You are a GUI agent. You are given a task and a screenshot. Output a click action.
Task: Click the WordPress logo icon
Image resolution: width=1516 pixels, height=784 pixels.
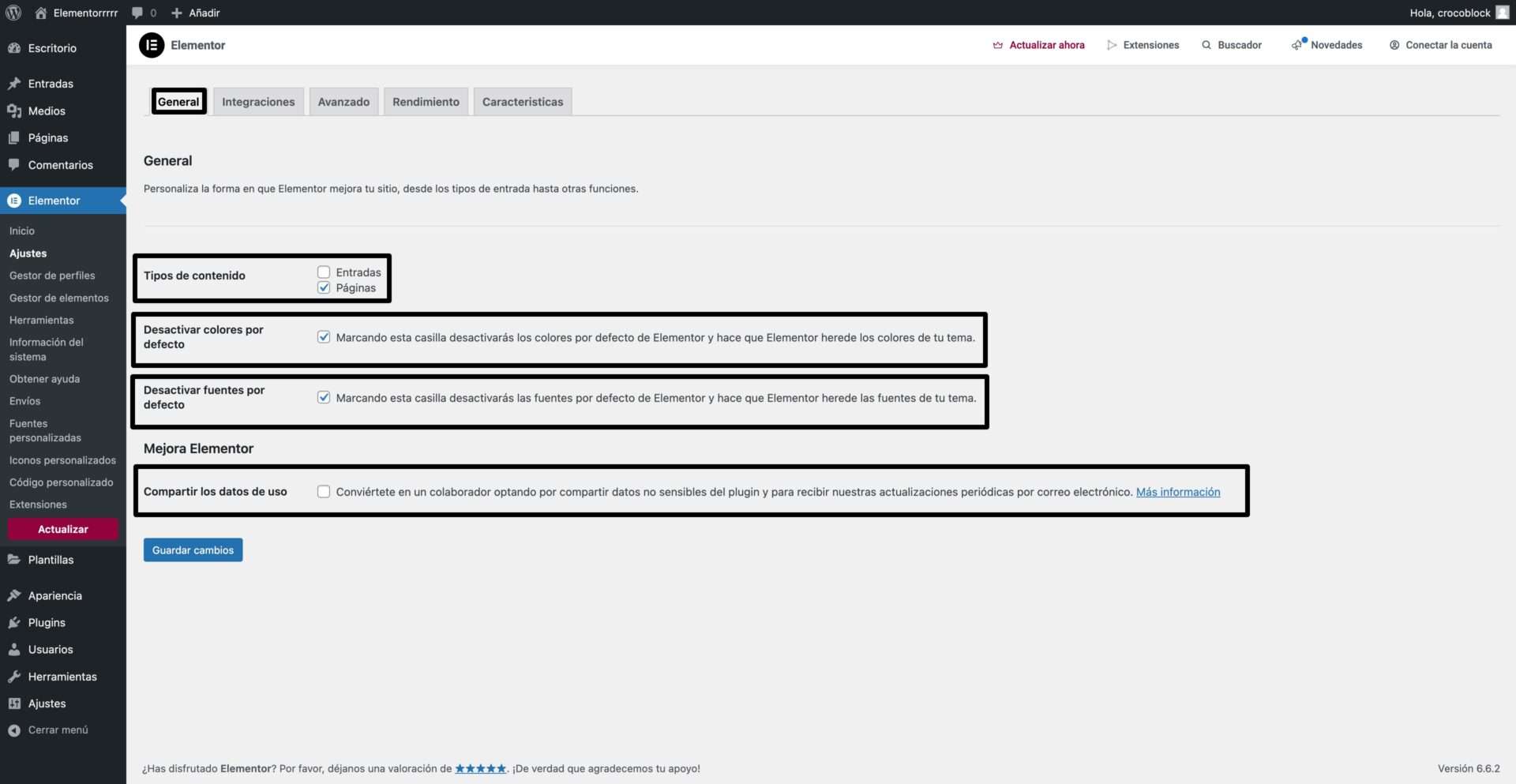[x=13, y=13]
